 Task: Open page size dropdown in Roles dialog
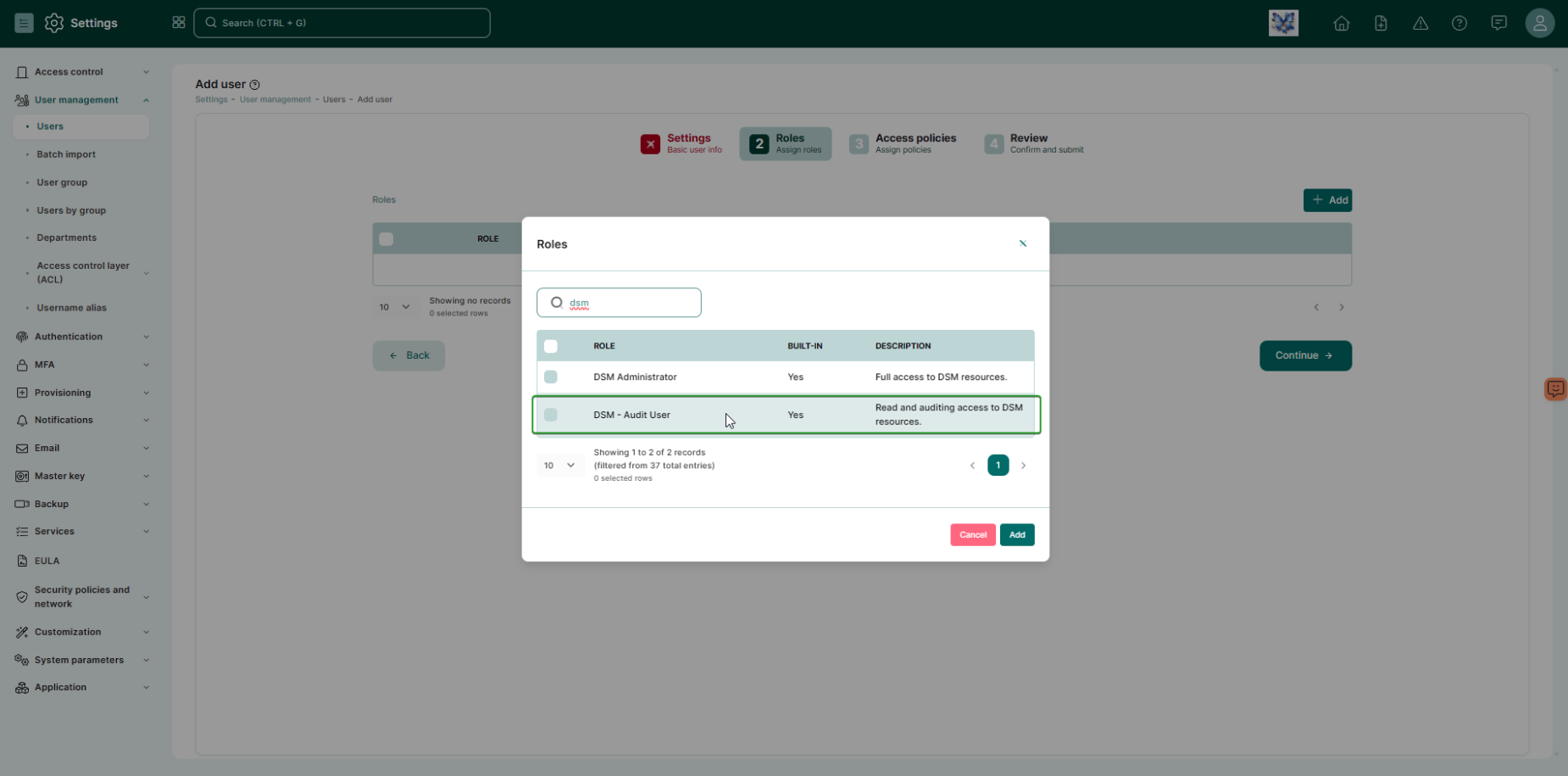coord(559,465)
